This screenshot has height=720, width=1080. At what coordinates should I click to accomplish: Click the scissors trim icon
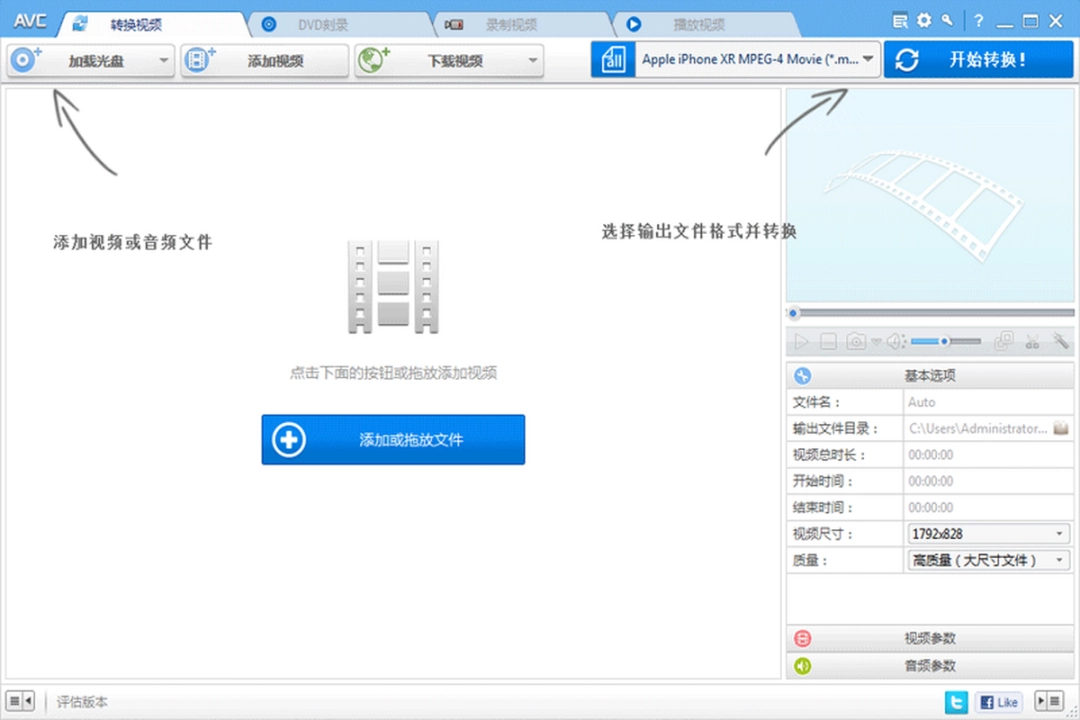click(1033, 341)
